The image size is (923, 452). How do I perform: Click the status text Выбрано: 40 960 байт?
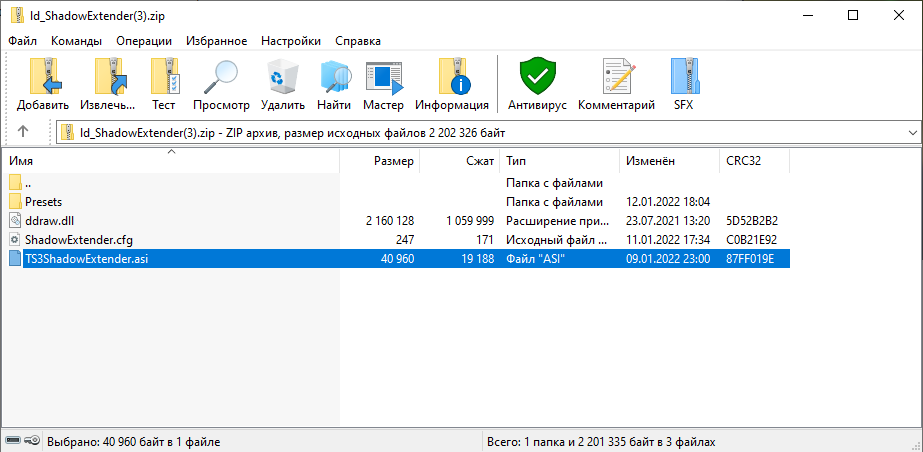coord(133,441)
